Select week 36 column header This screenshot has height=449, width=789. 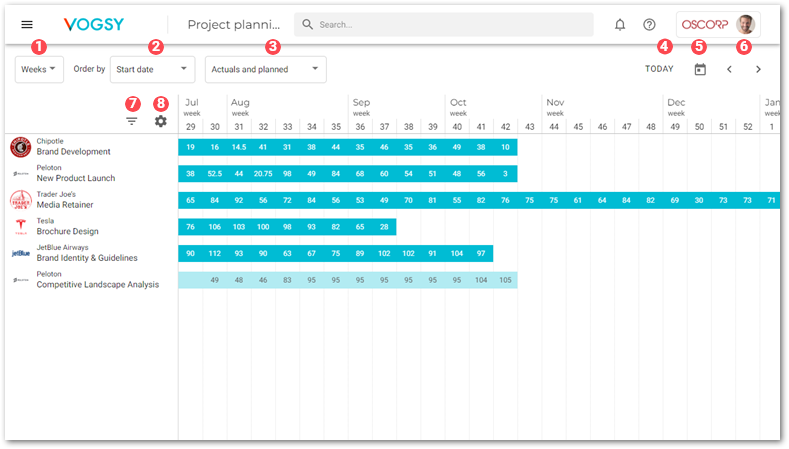pos(360,127)
